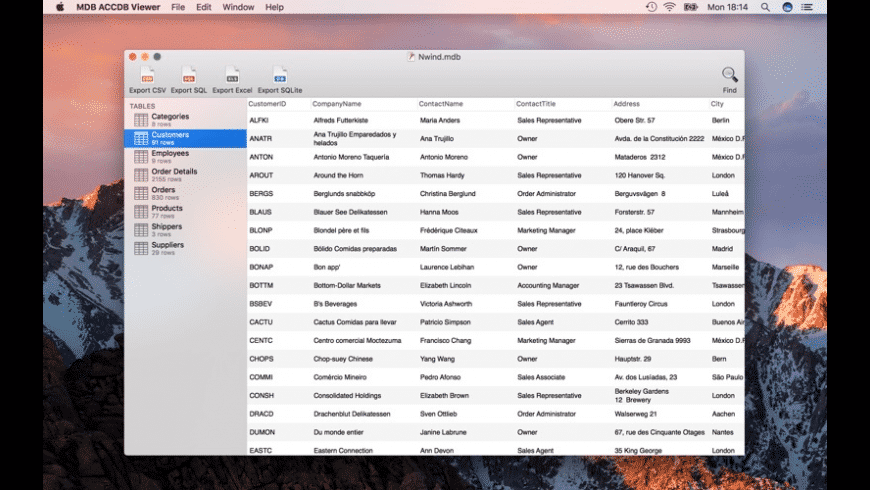The image size is (870, 490).
Task: Select cell 'Sales Associate'
Action: tap(541, 377)
